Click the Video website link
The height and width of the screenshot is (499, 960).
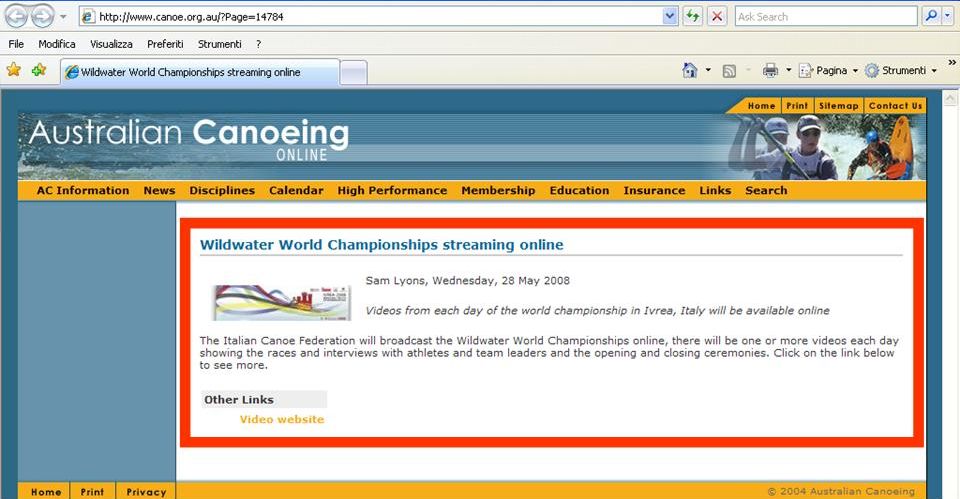[x=282, y=419]
